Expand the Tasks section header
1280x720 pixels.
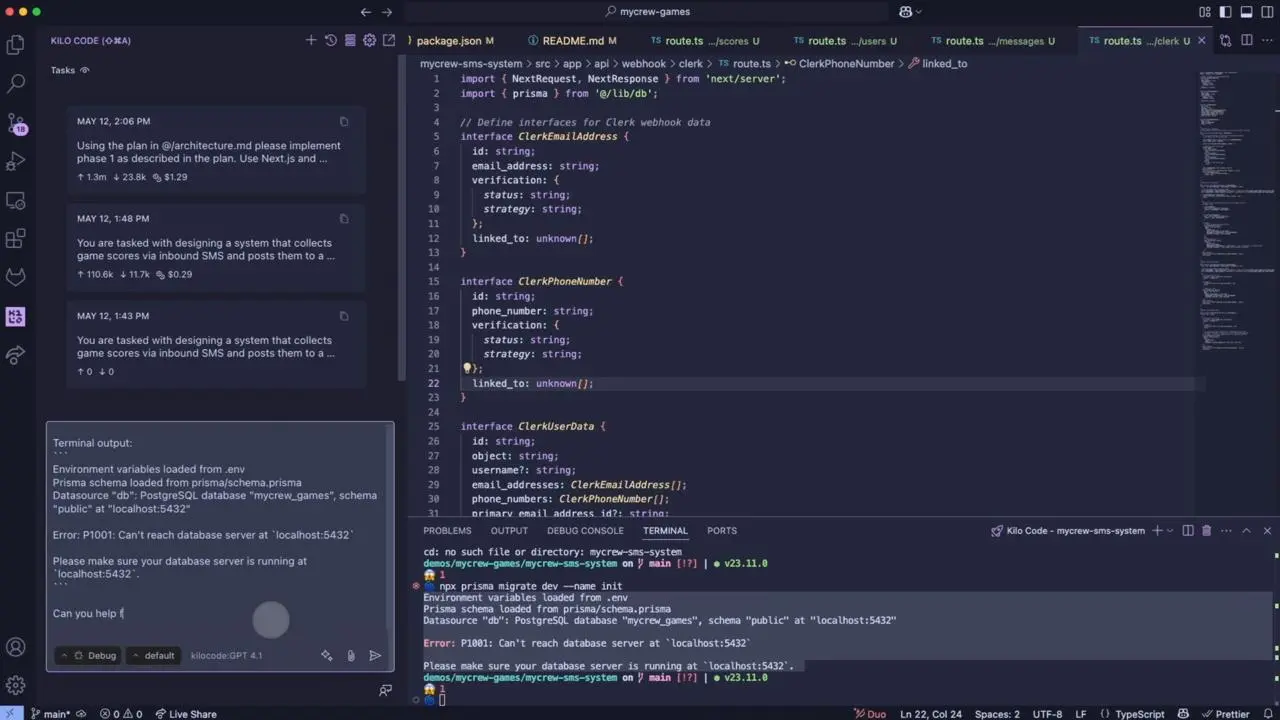[x=62, y=70]
